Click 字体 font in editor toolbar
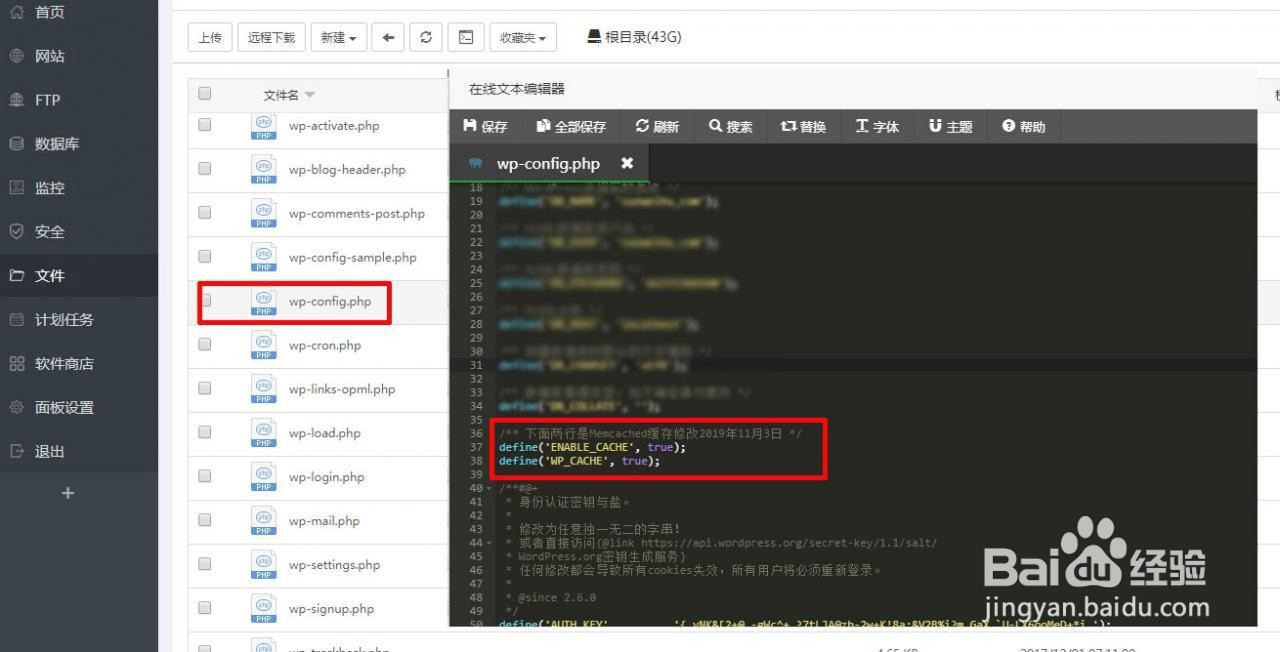 tap(877, 126)
